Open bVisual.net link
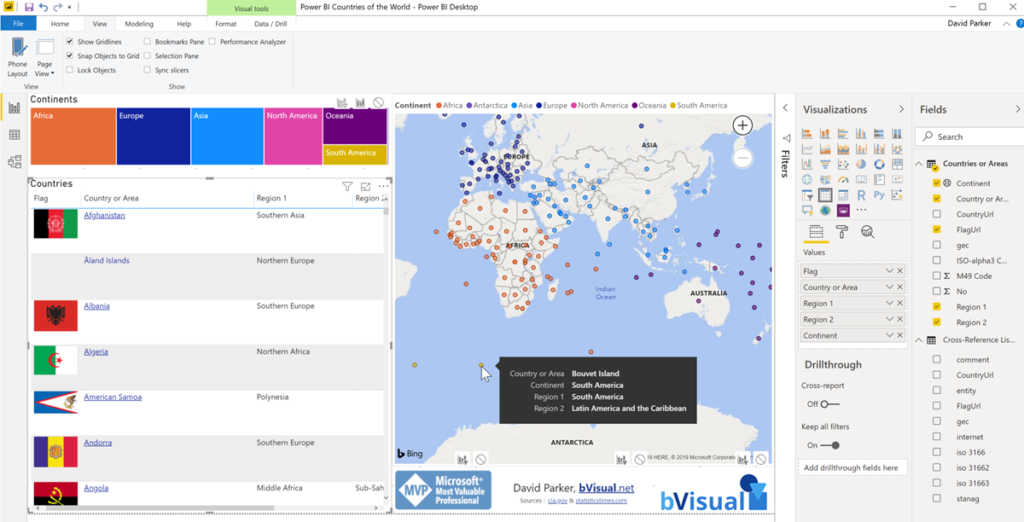 tap(606, 488)
